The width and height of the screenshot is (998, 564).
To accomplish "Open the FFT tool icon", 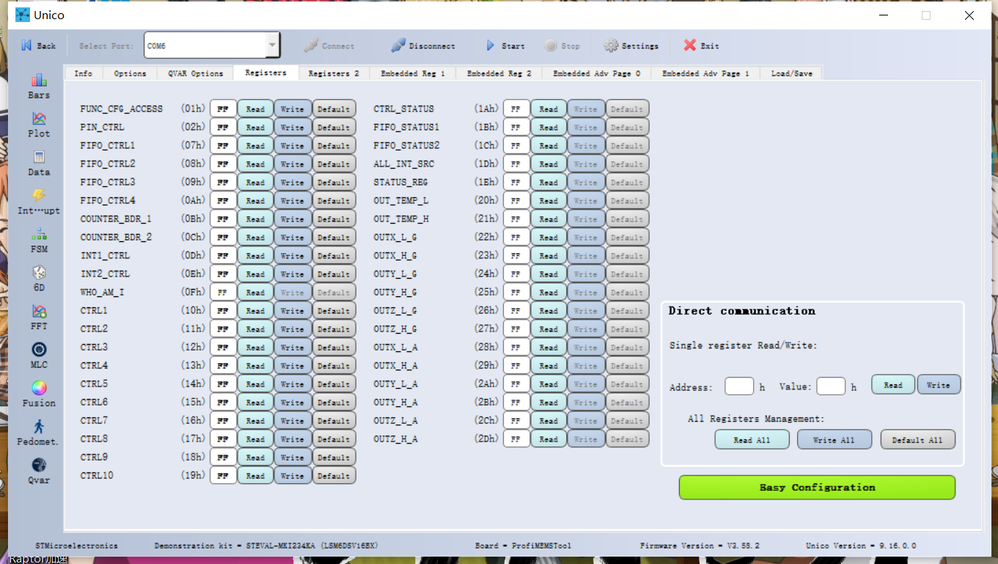I will click(x=39, y=311).
